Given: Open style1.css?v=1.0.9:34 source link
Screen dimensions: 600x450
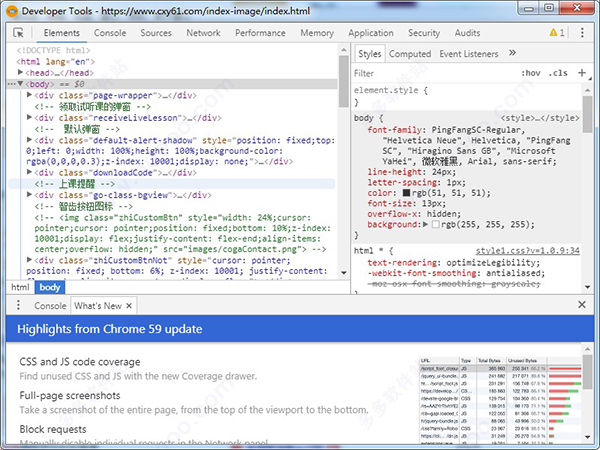Looking at the screenshot, I should (x=527, y=251).
